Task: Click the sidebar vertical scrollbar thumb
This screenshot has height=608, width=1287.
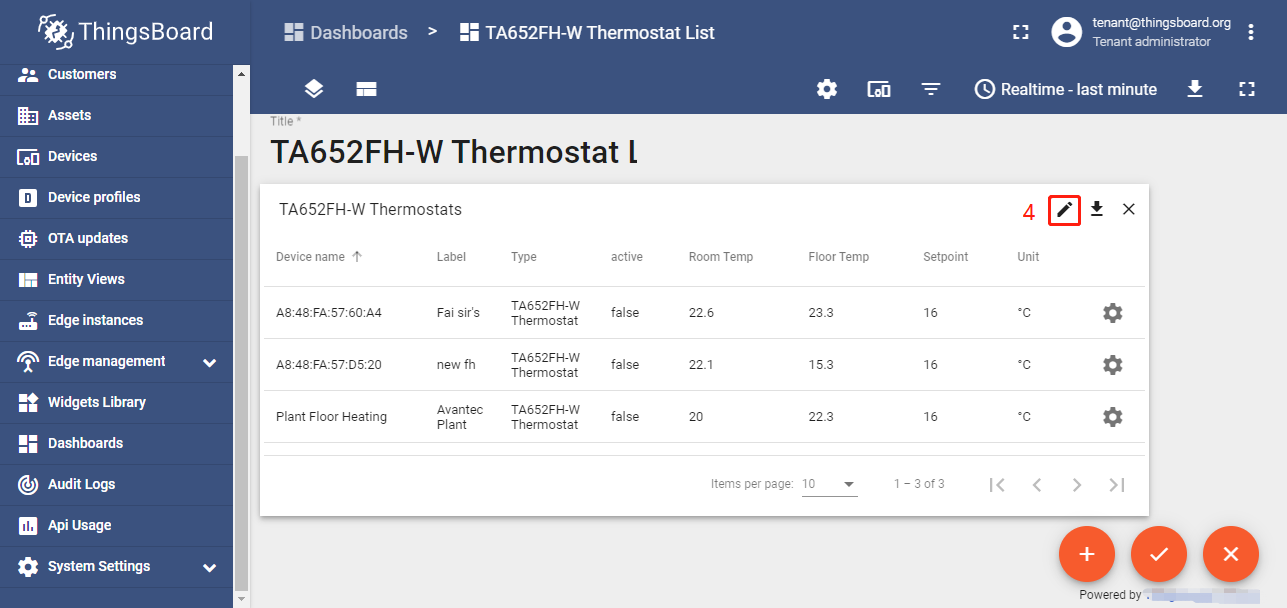Action: click(240, 373)
